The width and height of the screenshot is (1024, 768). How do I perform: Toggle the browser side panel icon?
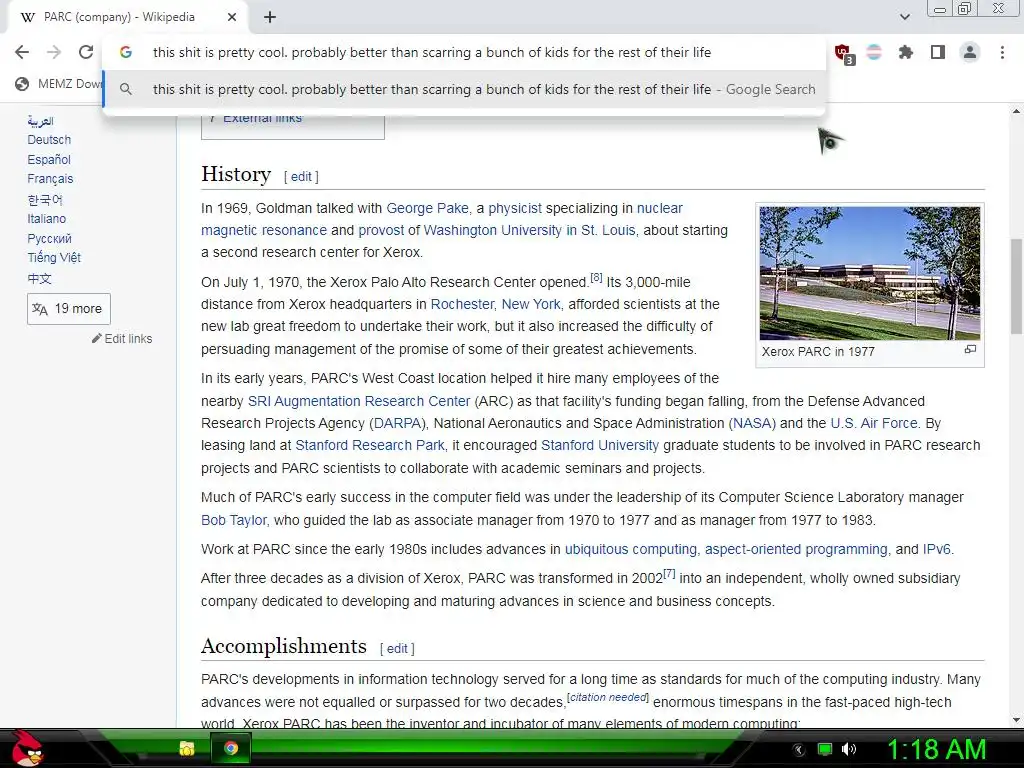click(938, 52)
